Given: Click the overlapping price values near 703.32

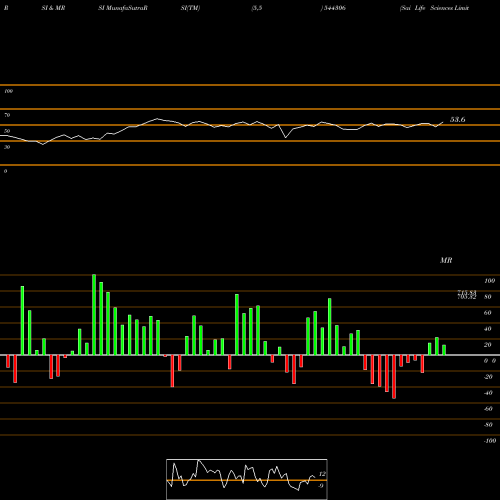Looking at the screenshot, I should [467, 295].
